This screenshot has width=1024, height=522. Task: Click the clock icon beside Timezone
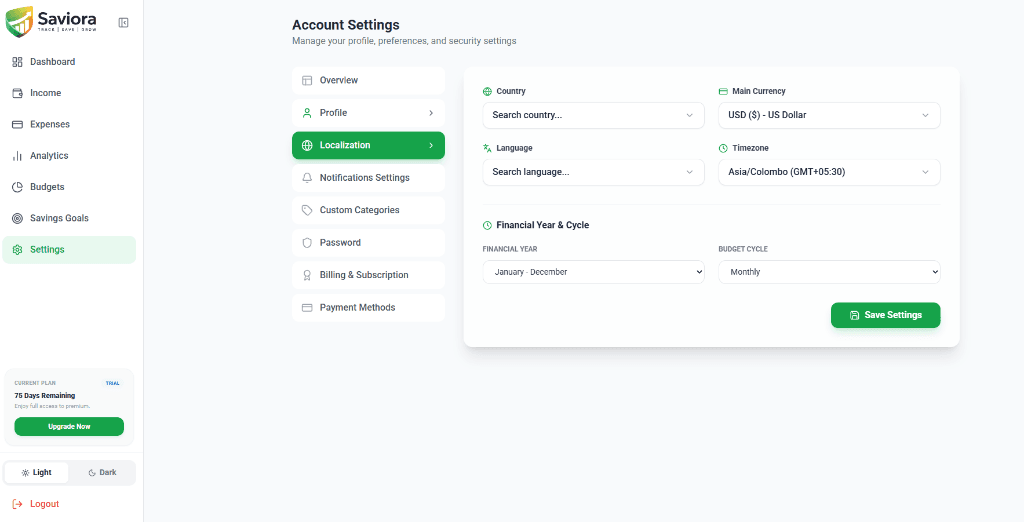(723, 148)
